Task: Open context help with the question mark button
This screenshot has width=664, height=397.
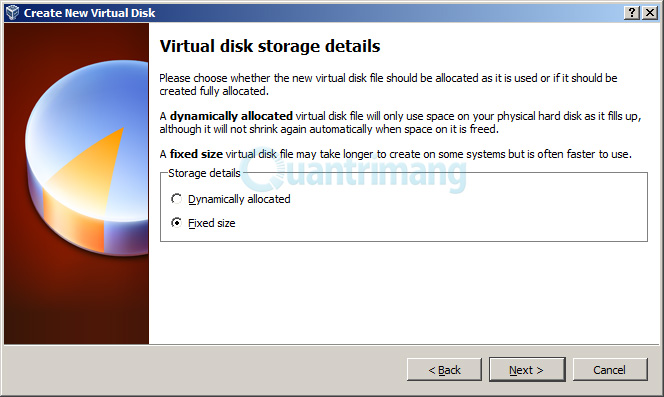Action: [x=631, y=13]
